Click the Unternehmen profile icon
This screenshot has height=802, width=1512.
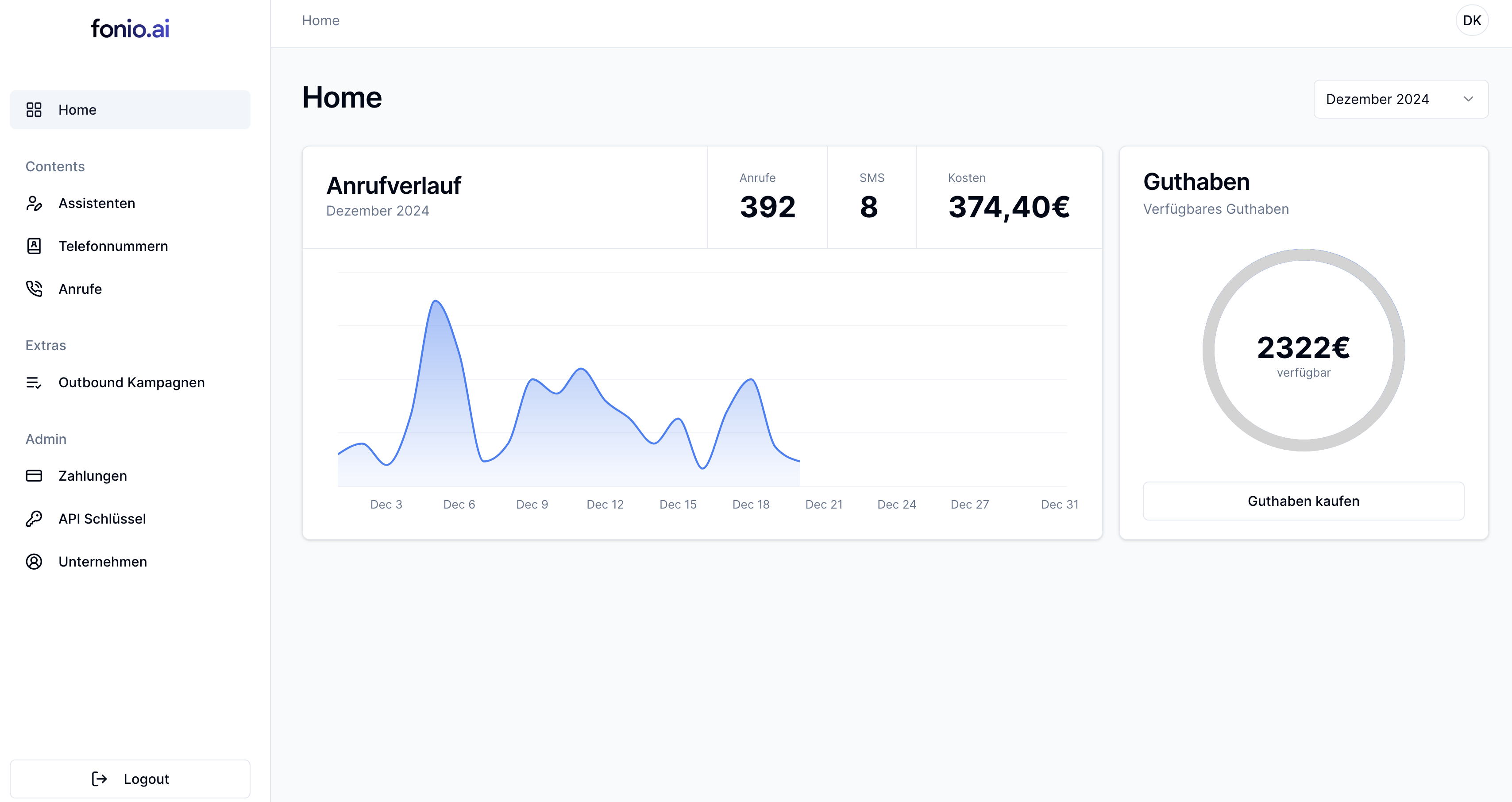(34, 561)
